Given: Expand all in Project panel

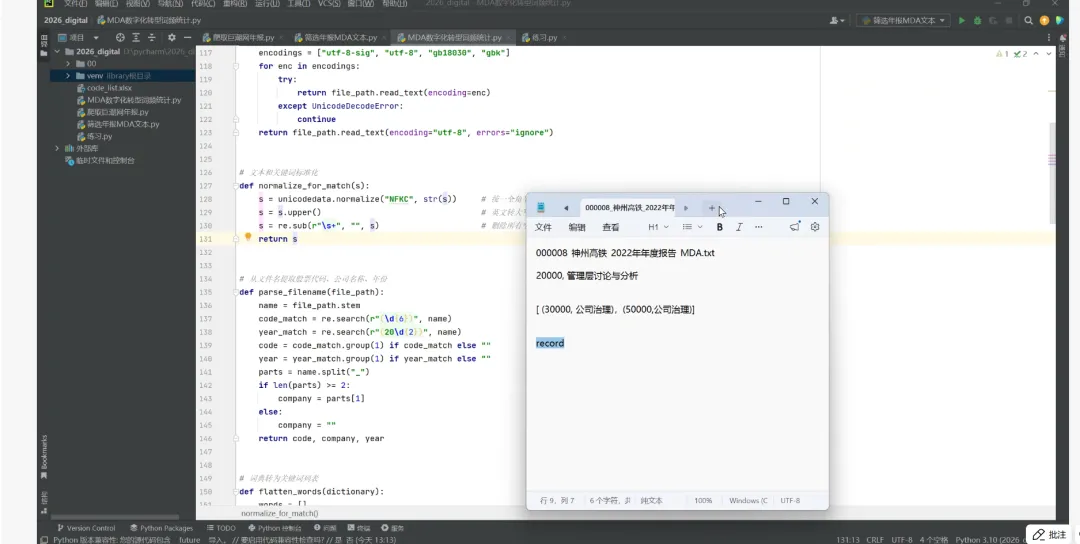Looking at the screenshot, I should [x=136, y=37].
